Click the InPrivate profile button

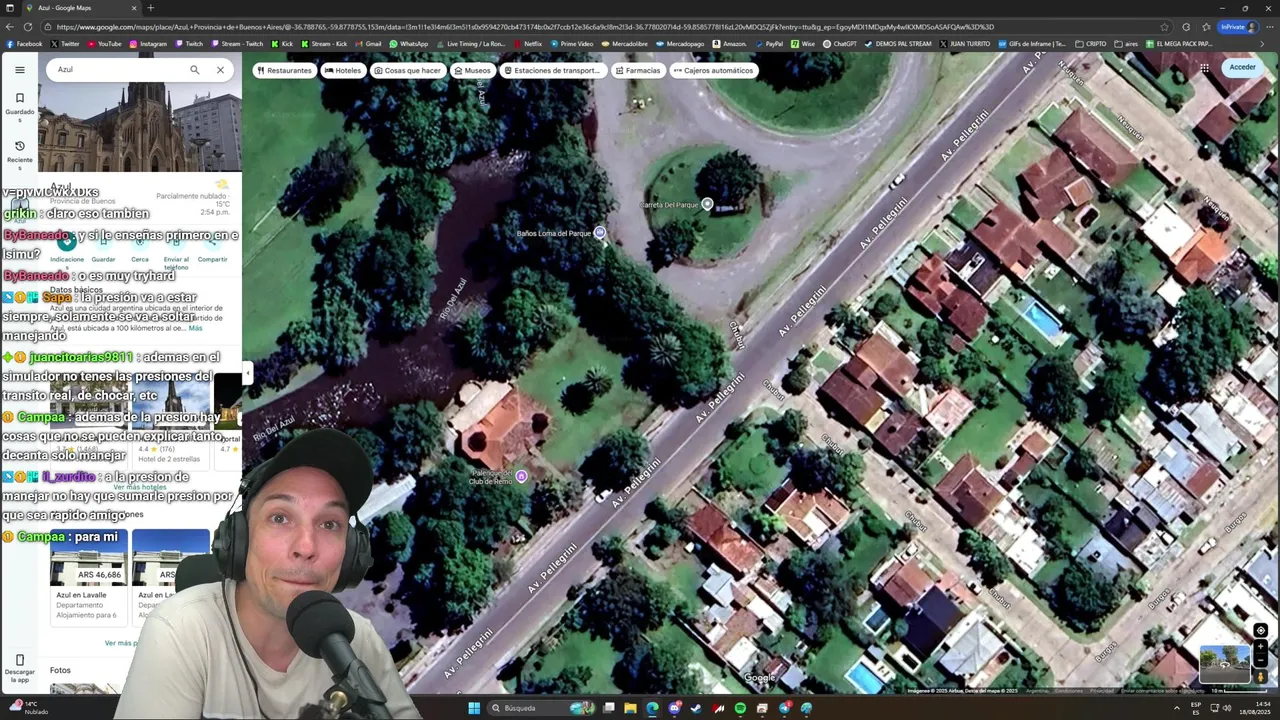click(1239, 27)
